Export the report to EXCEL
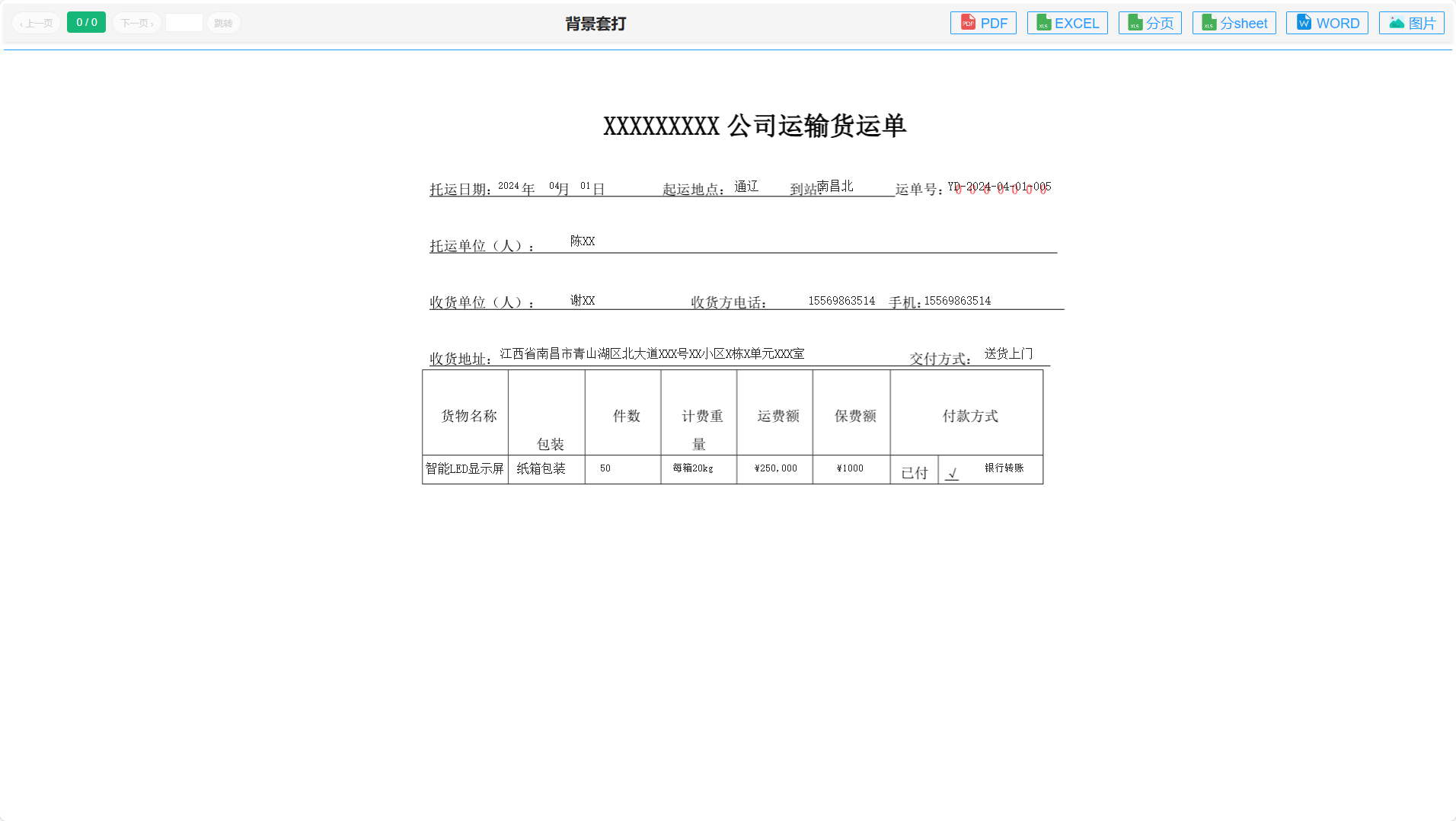 click(1067, 23)
